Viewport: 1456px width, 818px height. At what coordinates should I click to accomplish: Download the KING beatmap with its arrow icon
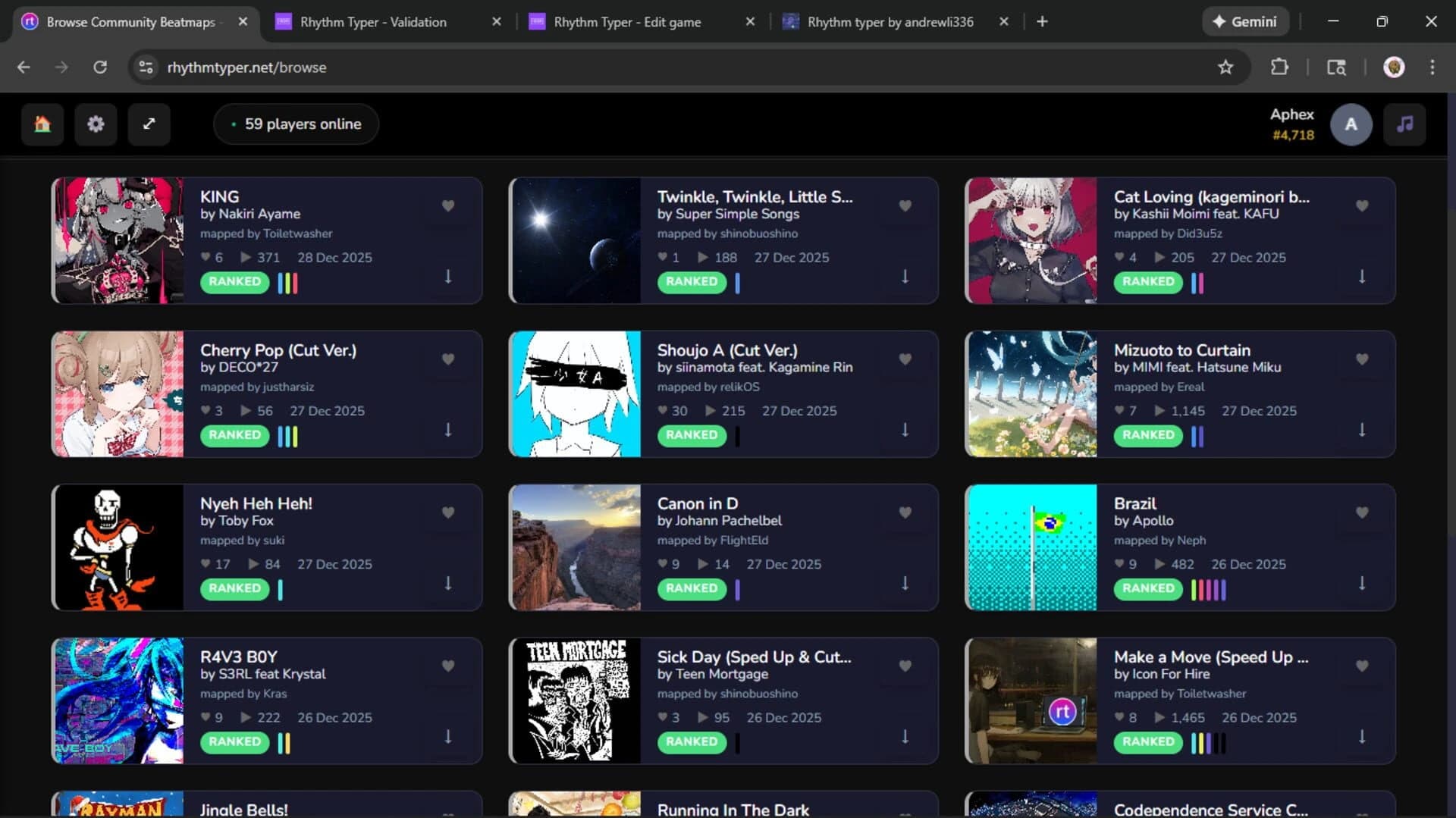pyautogui.click(x=448, y=278)
